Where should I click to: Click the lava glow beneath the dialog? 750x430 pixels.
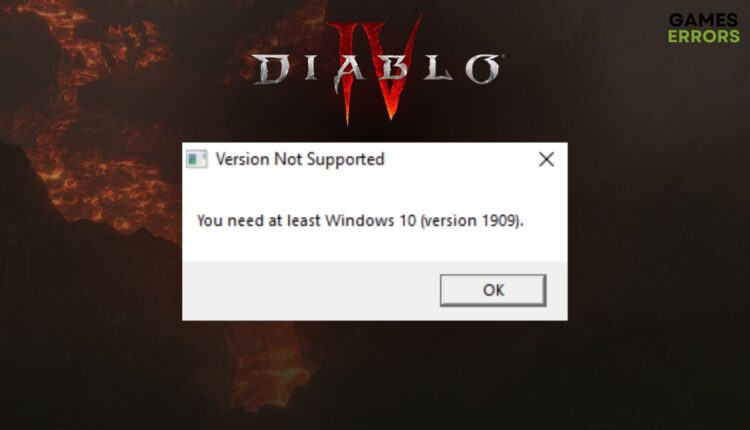point(268,364)
